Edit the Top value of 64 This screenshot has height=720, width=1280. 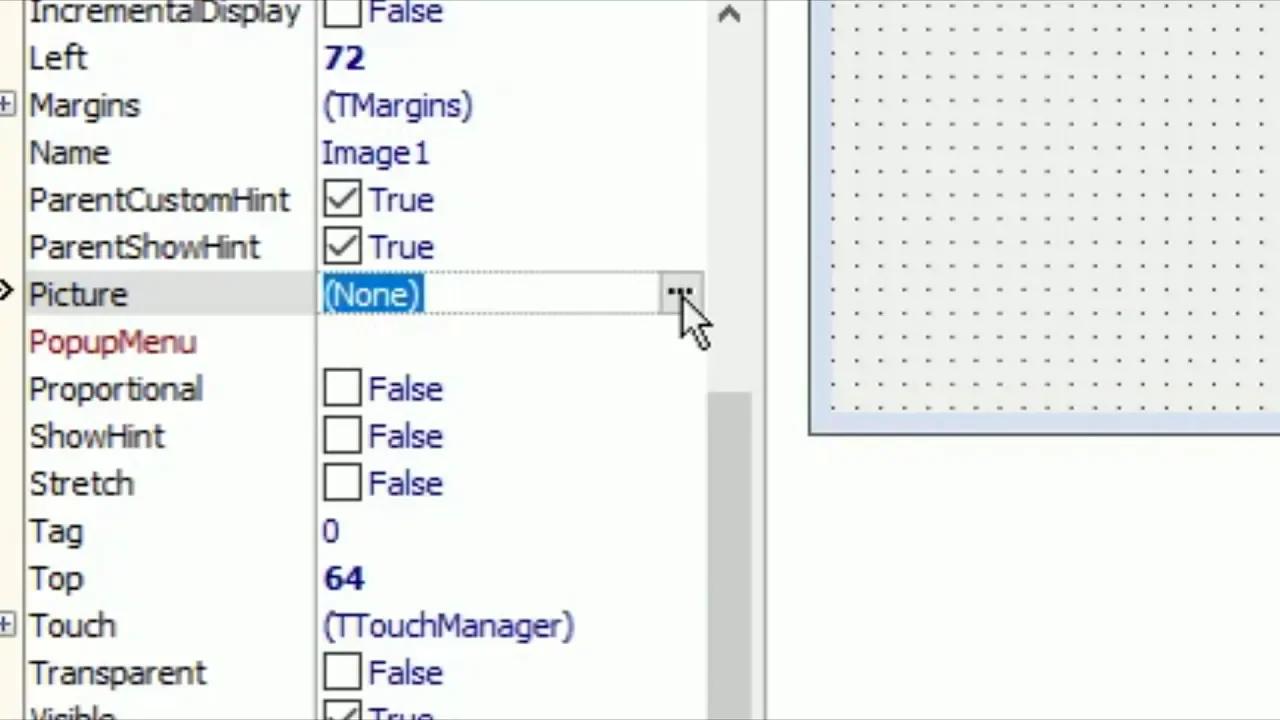[344, 578]
